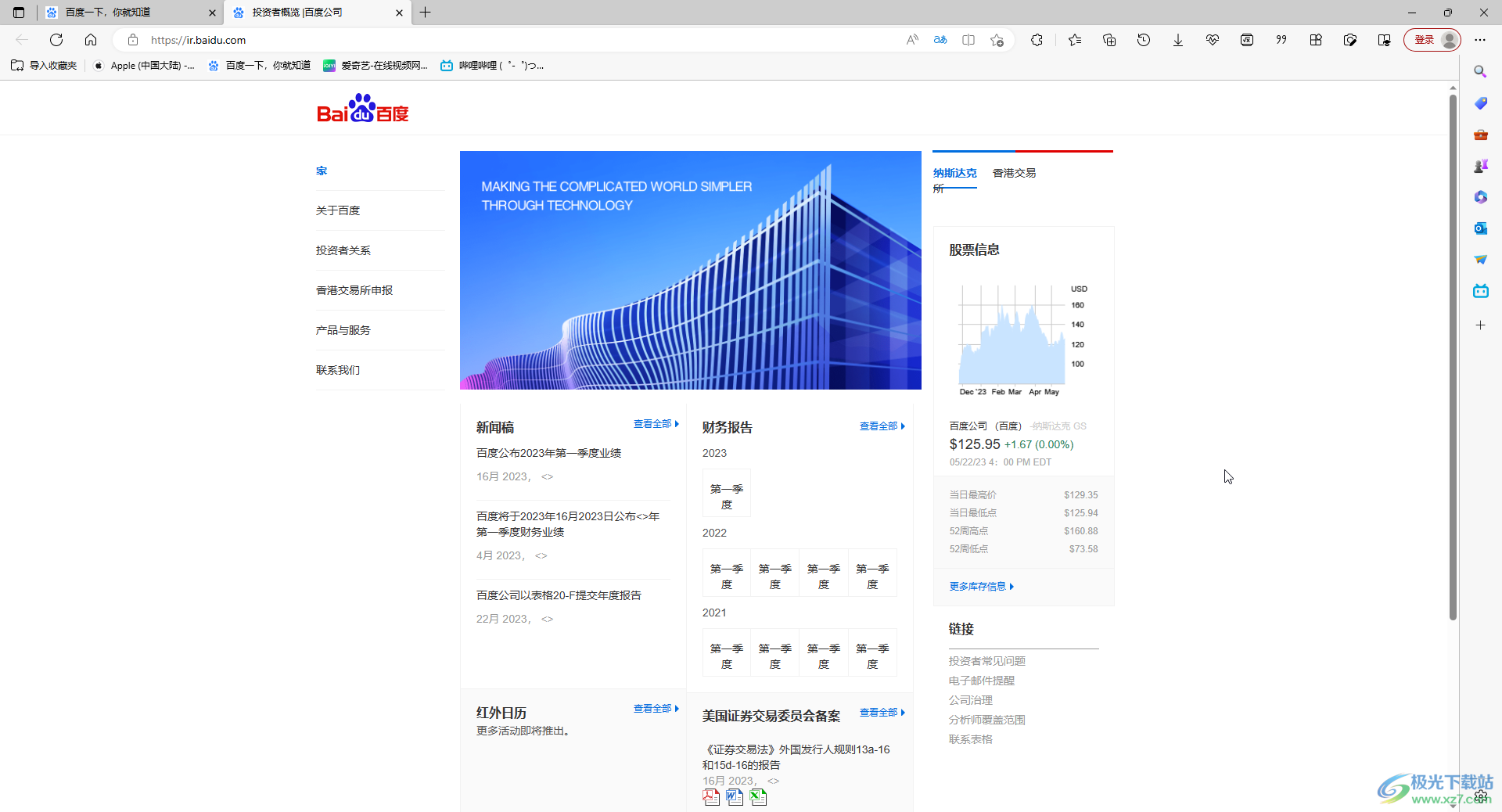Open the sidebar Bilibili TV icon
This screenshot has height=812, width=1502.
[1480, 291]
